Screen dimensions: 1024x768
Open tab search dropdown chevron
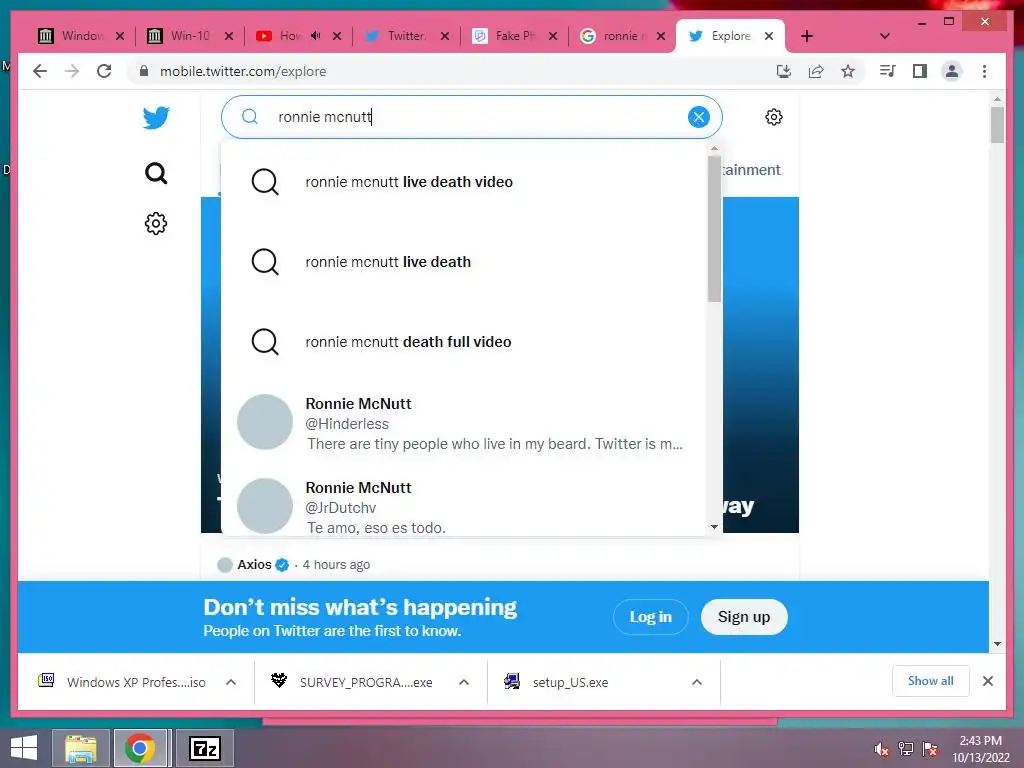884,36
